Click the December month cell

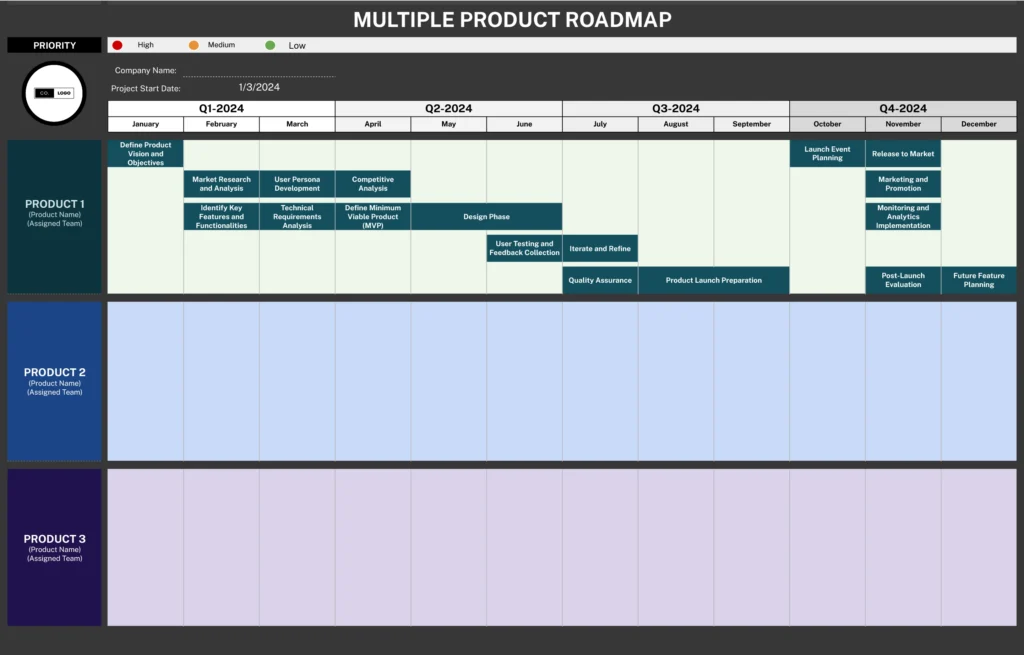point(979,124)
